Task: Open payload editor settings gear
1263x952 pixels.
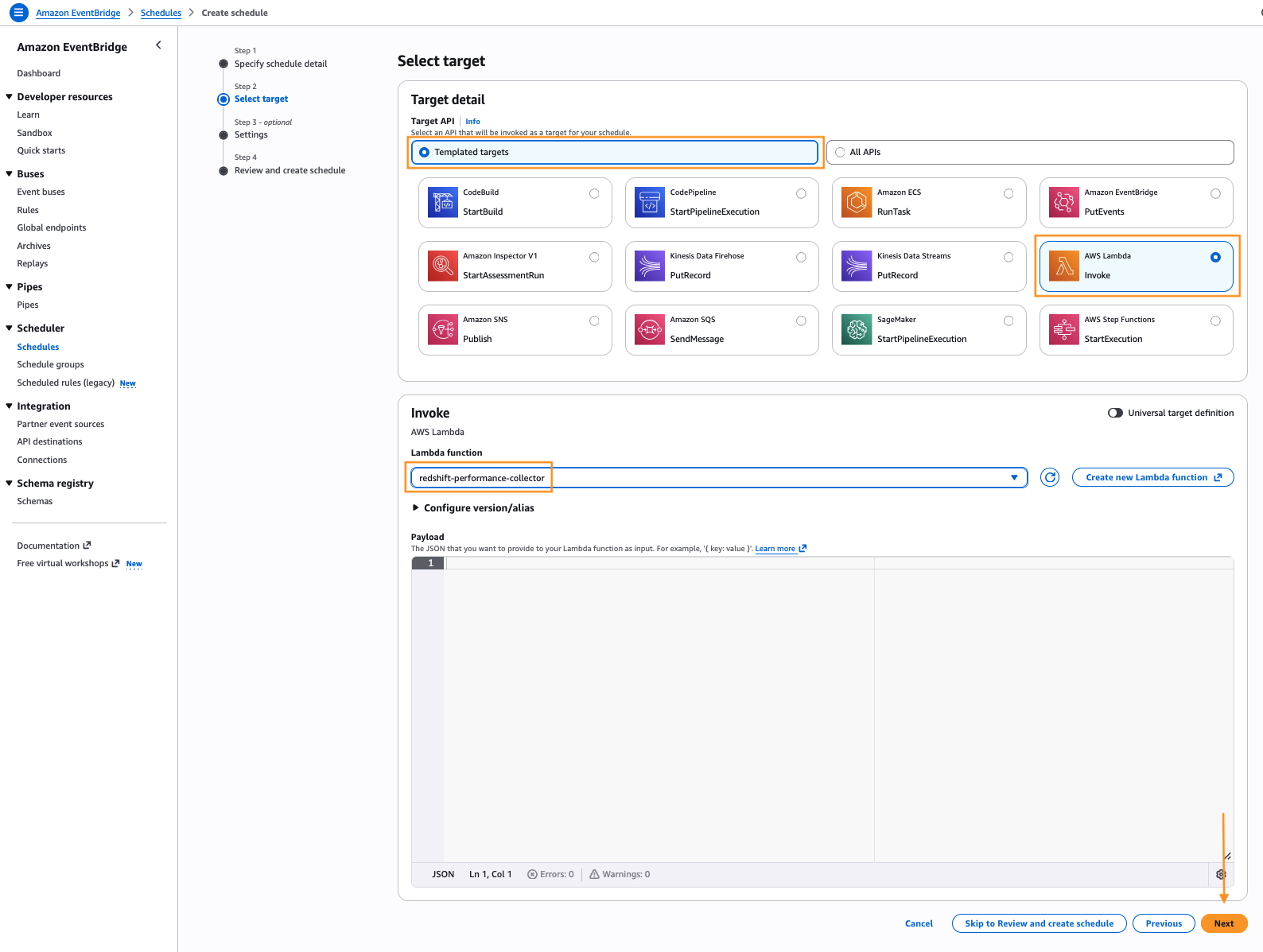Action: click(1221, 874)
